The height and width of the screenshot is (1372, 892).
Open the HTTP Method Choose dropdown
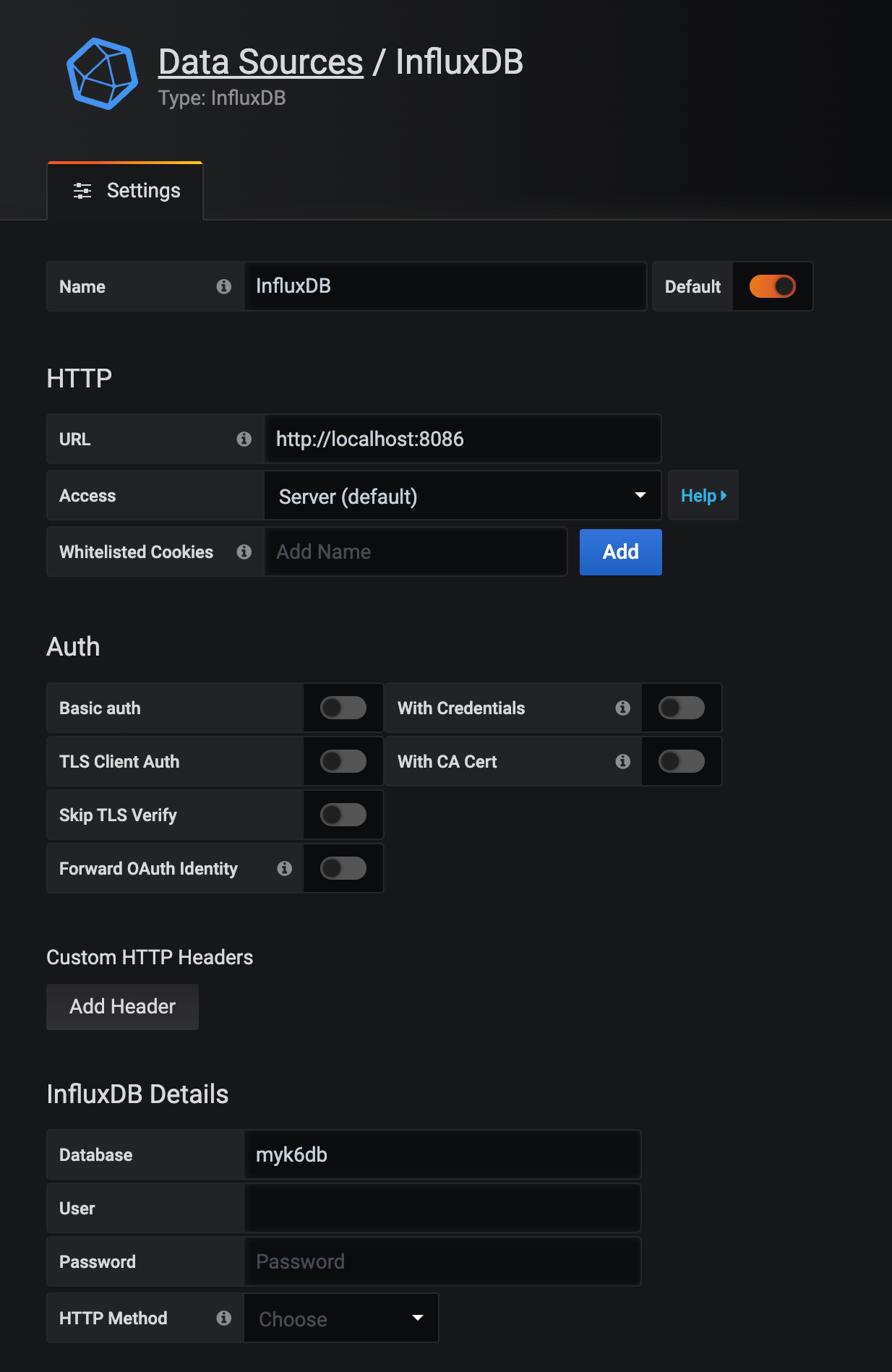pos(341,1319)
